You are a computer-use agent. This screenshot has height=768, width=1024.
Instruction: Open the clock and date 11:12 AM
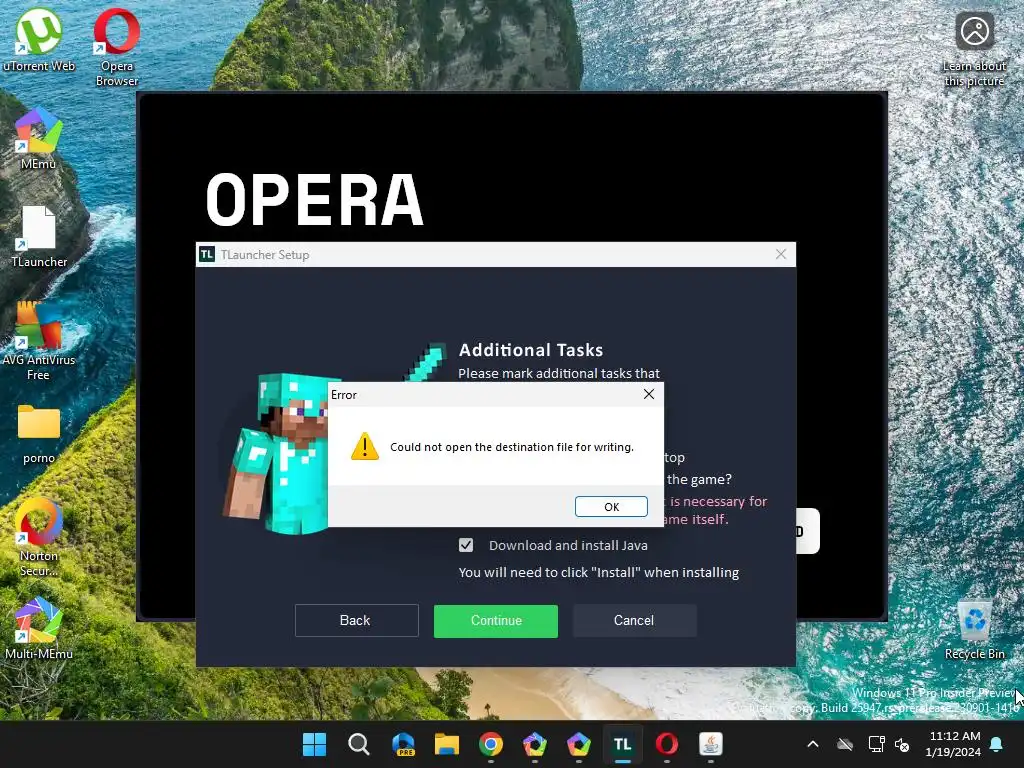(953, 744)
